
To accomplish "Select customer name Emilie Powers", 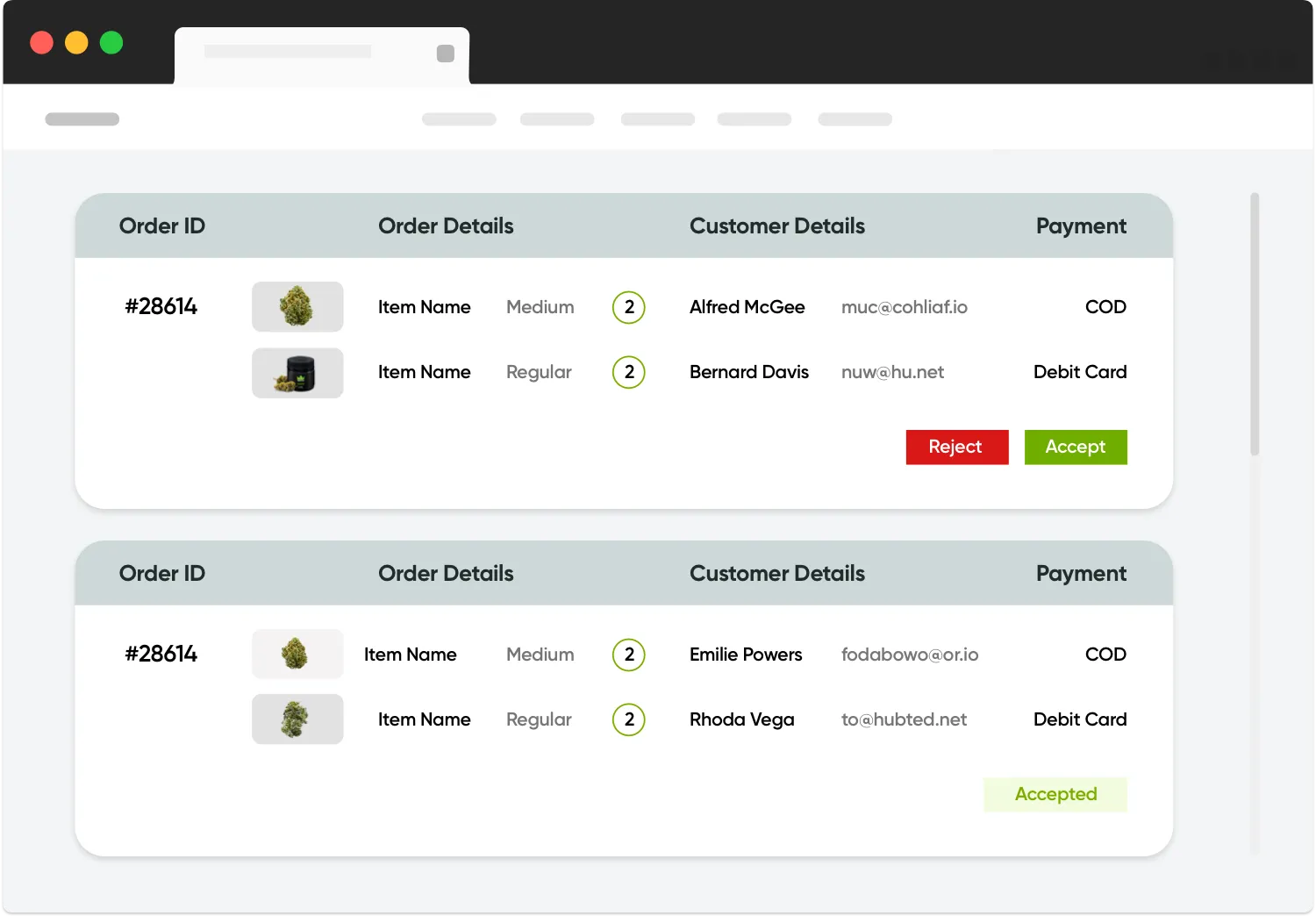I will [746, 655].
